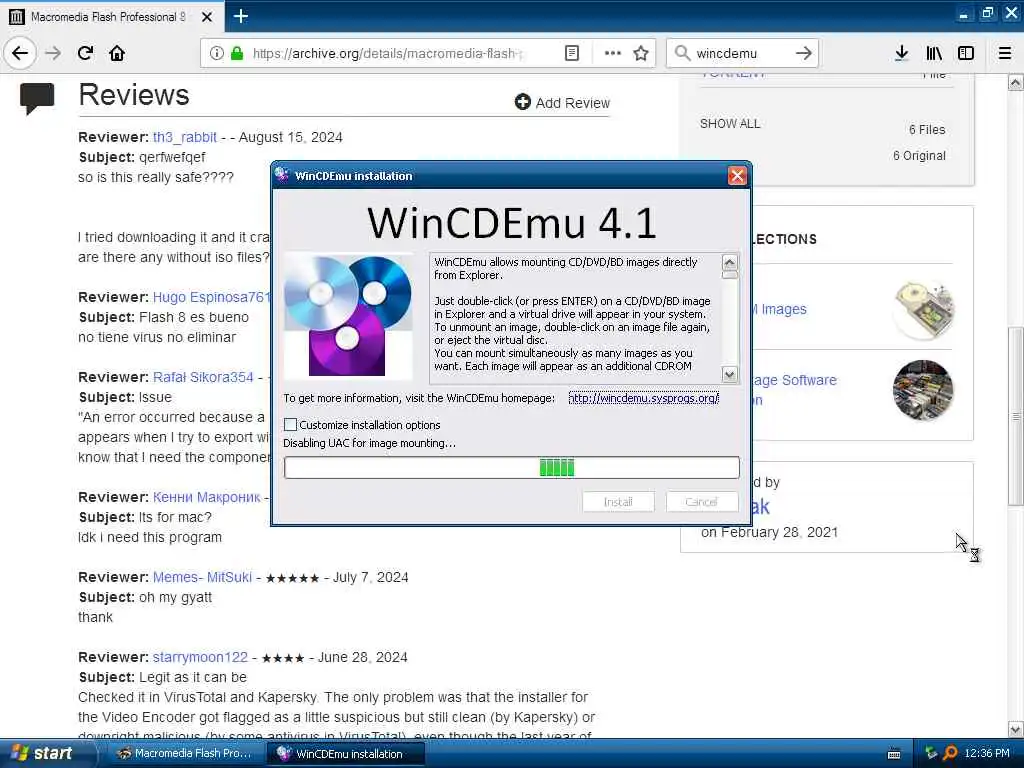Close the WinCDEmu installation dialog
The image size is (1024, 768).
(x=737, y=176)
